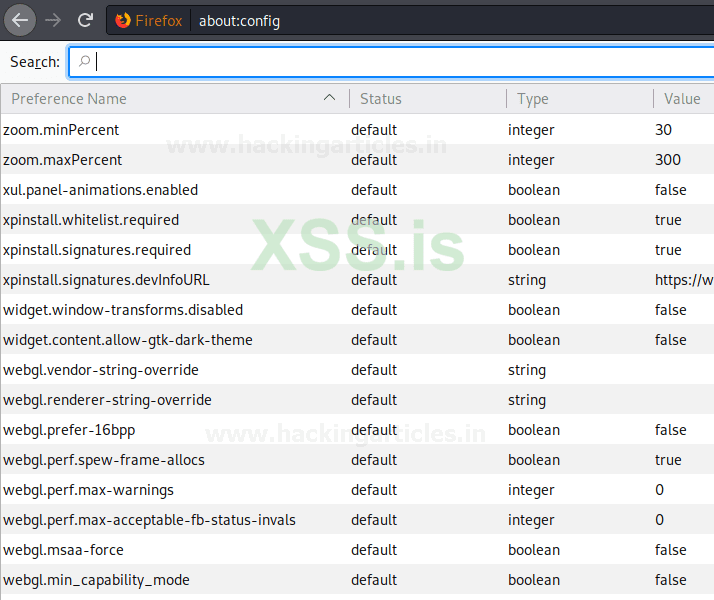Click 0 value of webgl.perf.max-acceptable-fb-status-invals

[x=659, y=520]
